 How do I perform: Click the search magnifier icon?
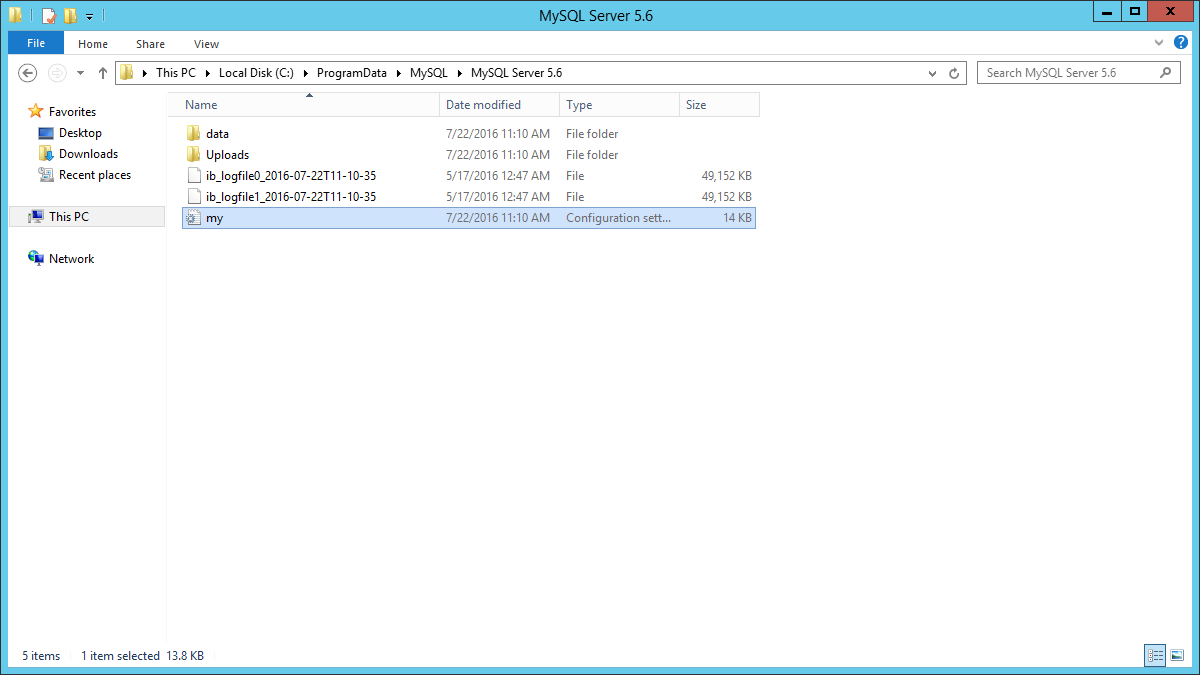tap(1165, 73)
